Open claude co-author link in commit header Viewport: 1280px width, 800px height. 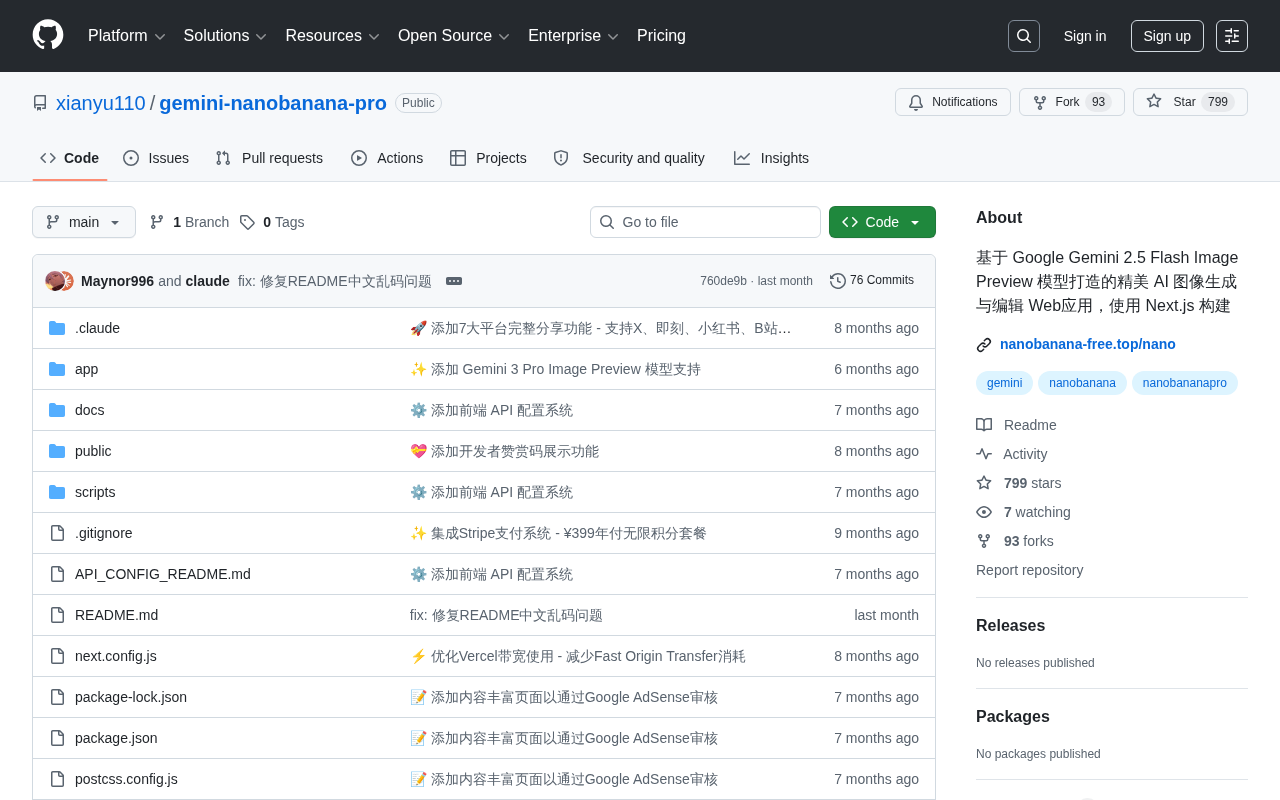207,281
